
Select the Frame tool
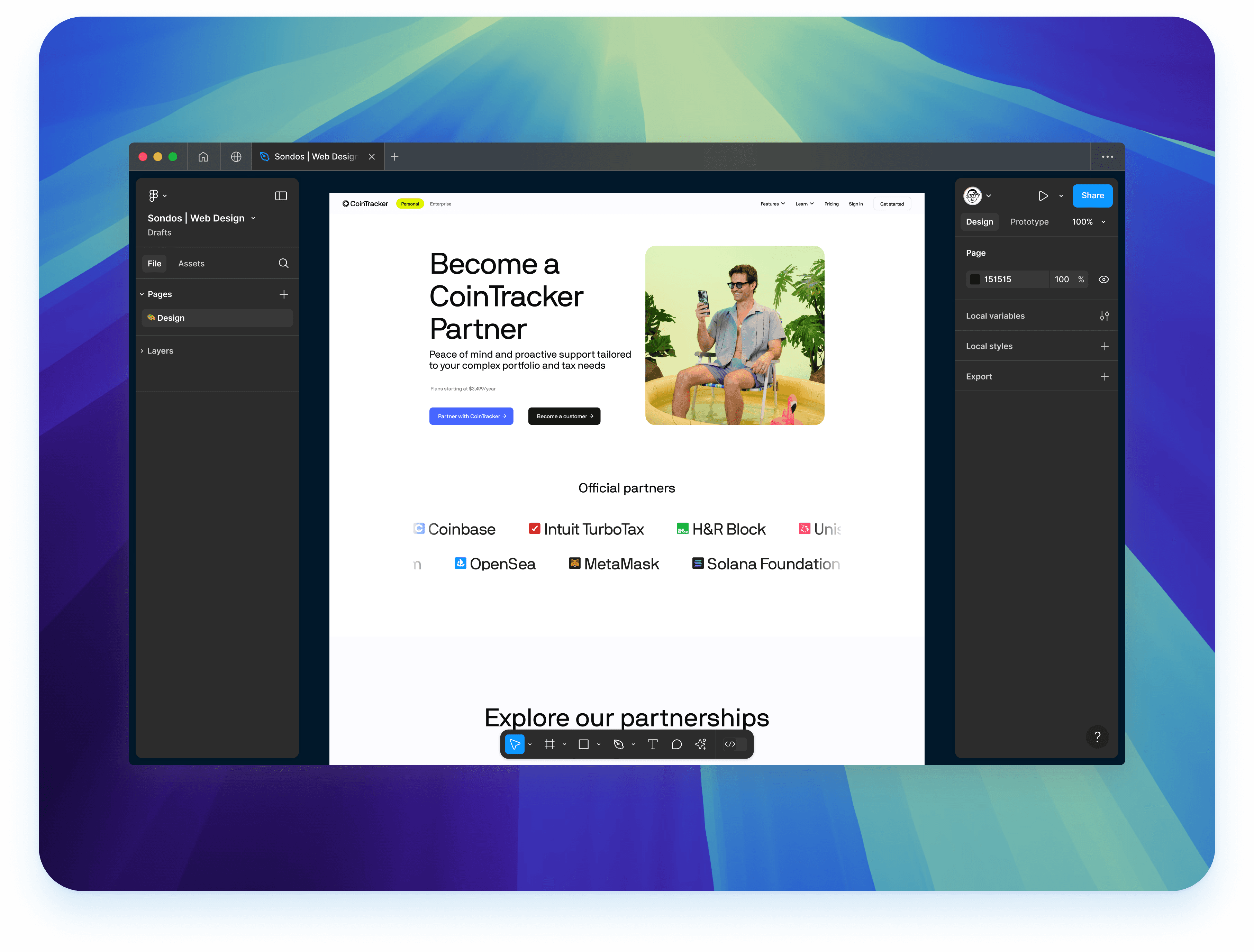tap(549, 744)
